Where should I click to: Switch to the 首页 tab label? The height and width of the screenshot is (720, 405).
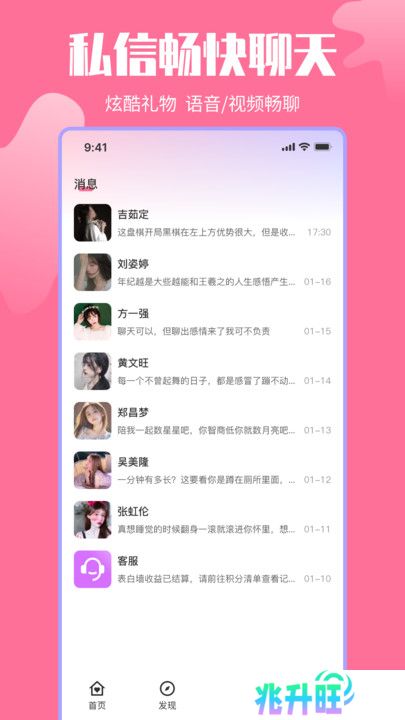(x=97, y=706)
